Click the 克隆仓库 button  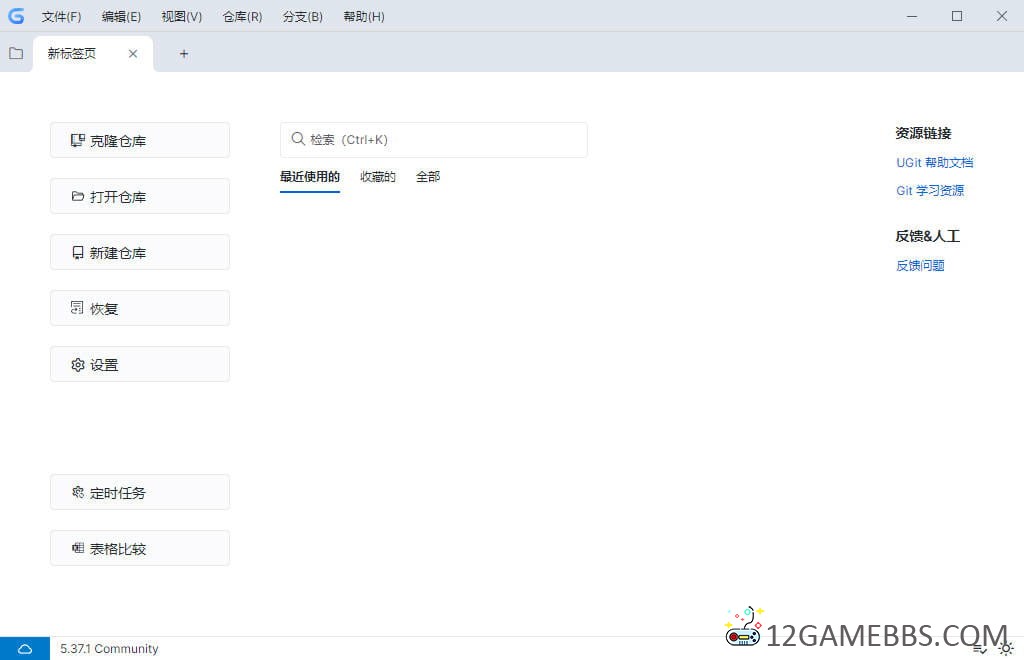140,140
